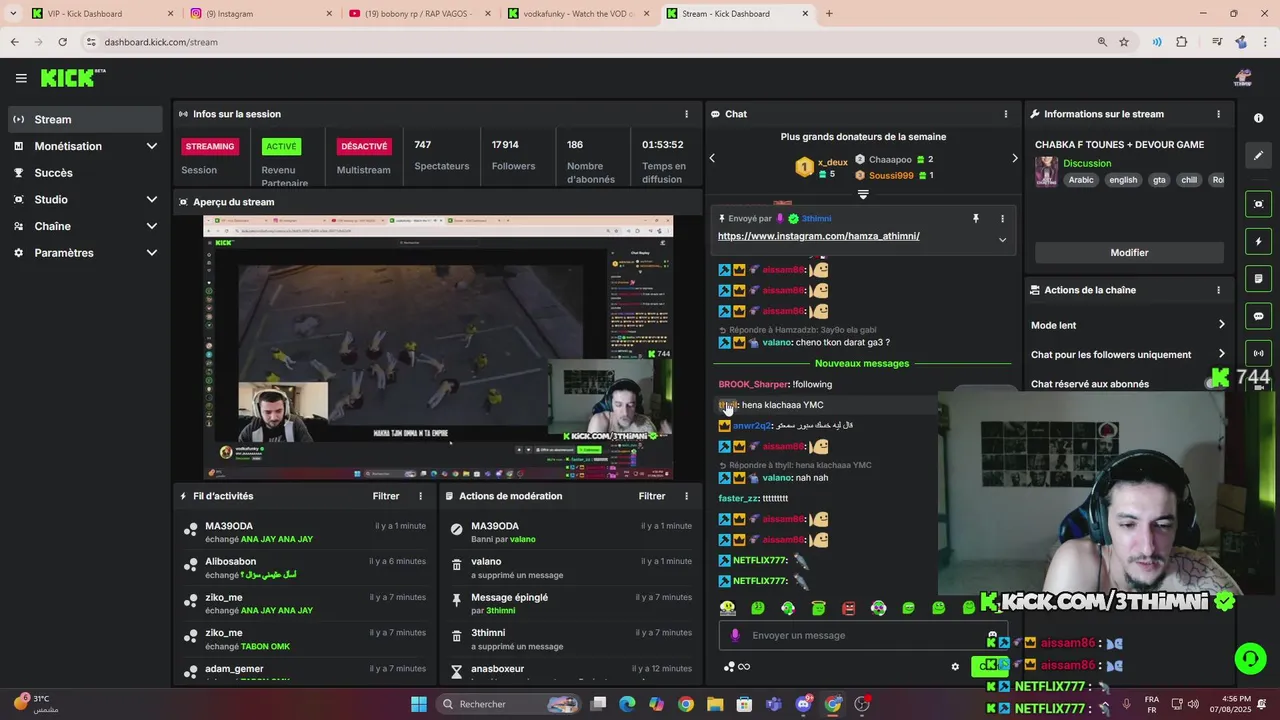Viewport: 1280px width, 720px height.
Task: Show previous top donors with left arrow
Action: (x=712, y=158)
